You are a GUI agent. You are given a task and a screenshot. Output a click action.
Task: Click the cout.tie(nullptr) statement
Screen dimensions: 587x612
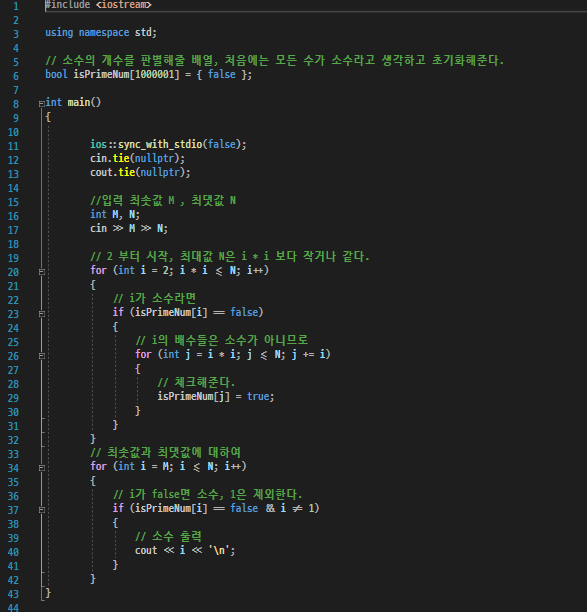140,172
